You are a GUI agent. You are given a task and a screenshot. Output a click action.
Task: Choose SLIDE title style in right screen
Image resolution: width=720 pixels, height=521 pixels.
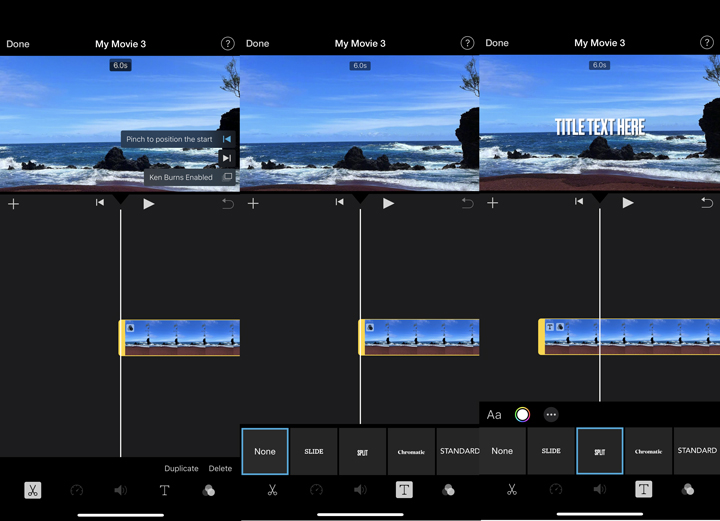(551, 451)
